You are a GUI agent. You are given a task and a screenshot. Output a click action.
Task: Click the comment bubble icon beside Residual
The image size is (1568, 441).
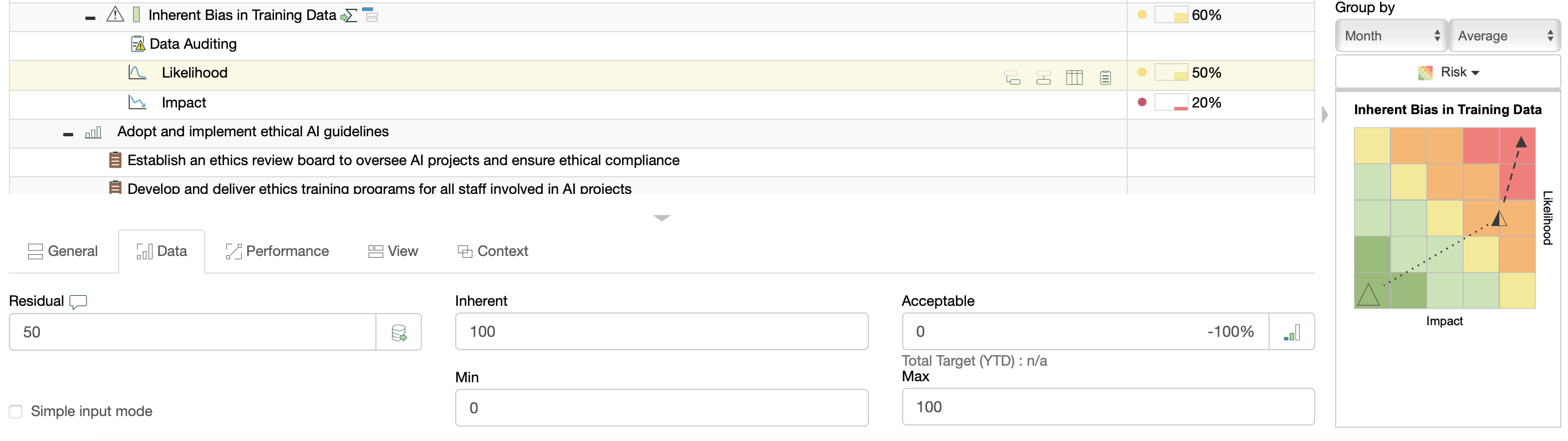coord(79,302)
